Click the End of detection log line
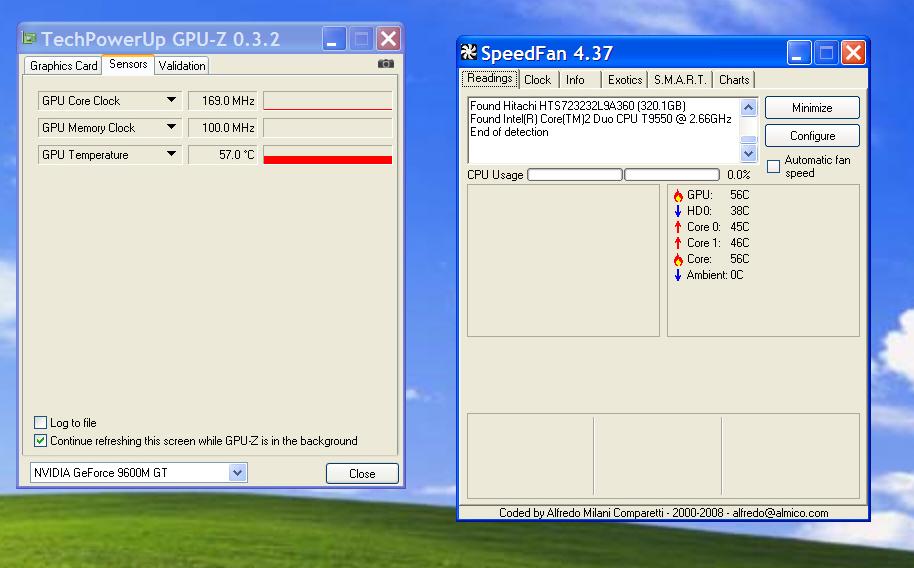 point(509,132)
